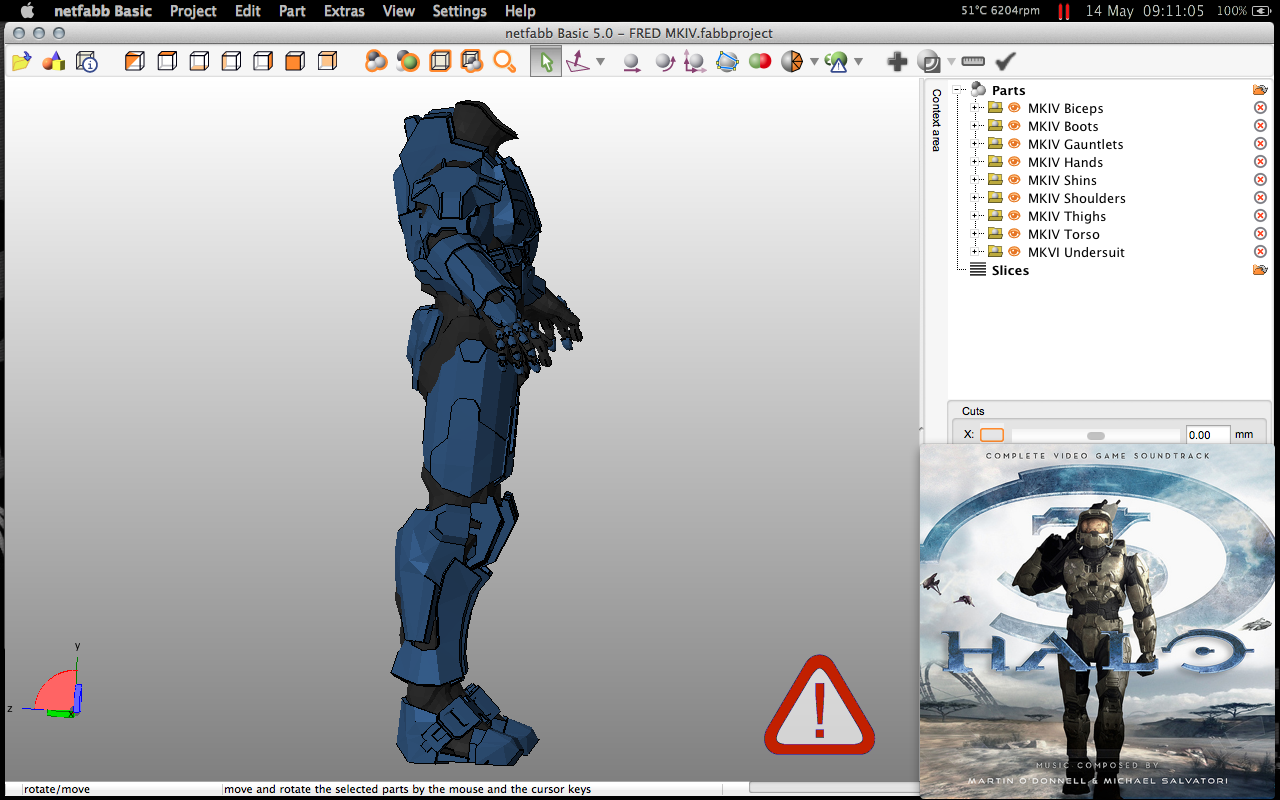Open the Settings menu
Image resolution: width=1280 pixels, height=800 pixels.
(459, 11)
